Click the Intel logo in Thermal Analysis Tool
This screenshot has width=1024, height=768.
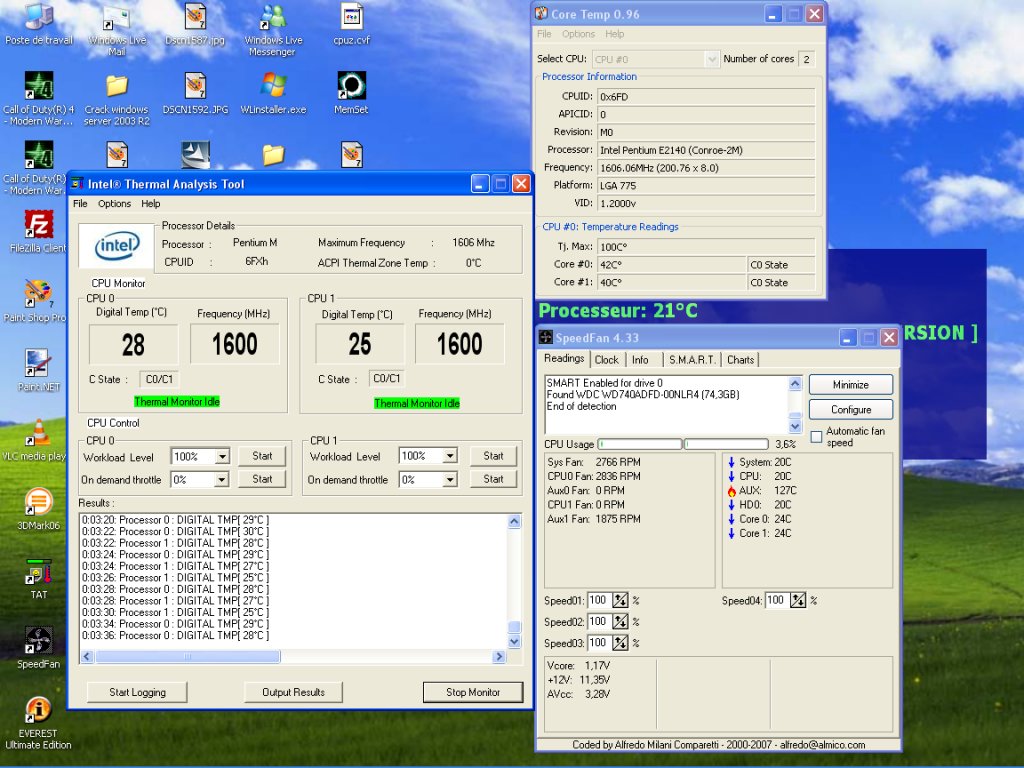pyautogui.click(x=117, y=246)
